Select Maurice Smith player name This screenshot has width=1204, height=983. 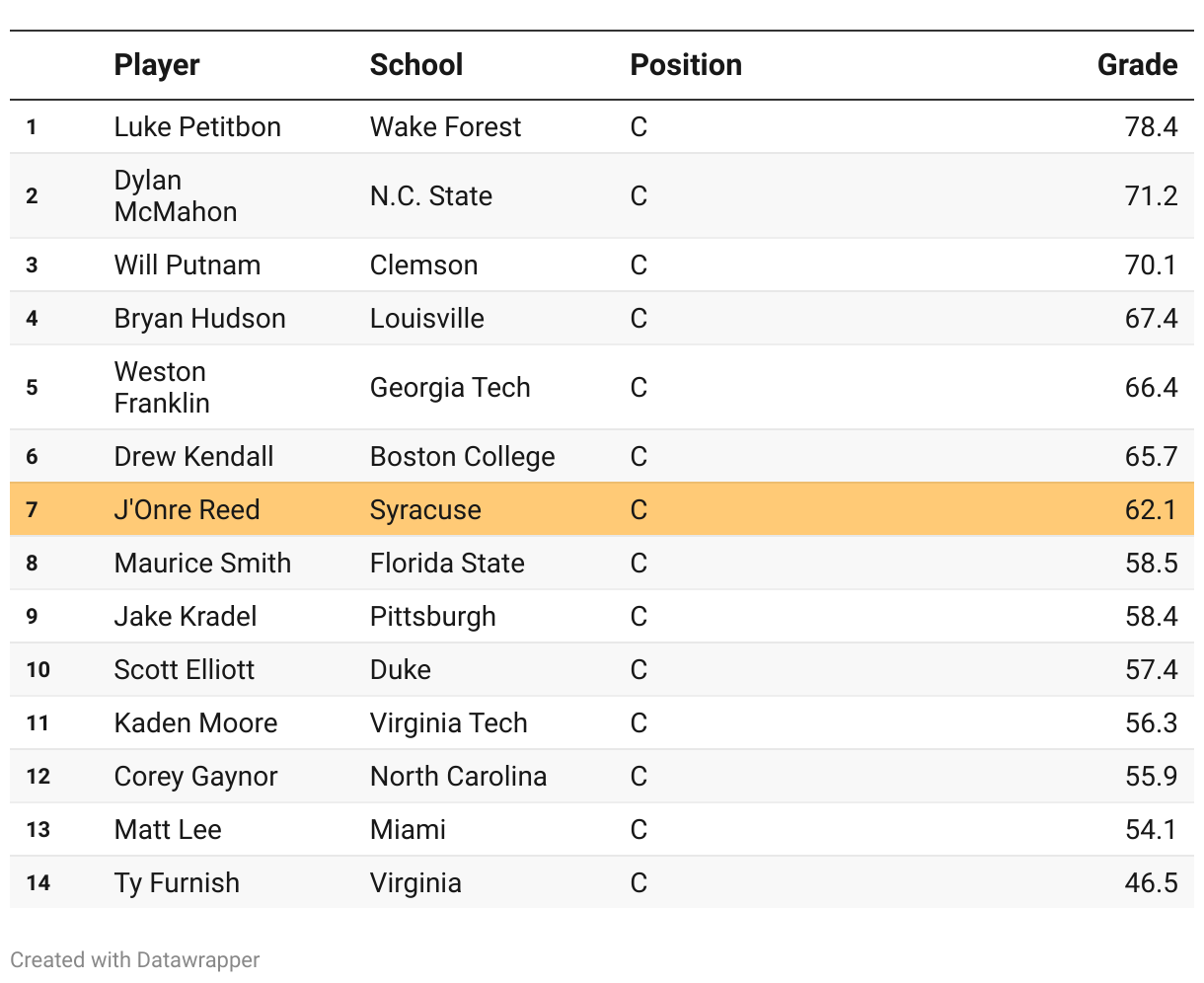pyautogui.click(x=202, y=564)
